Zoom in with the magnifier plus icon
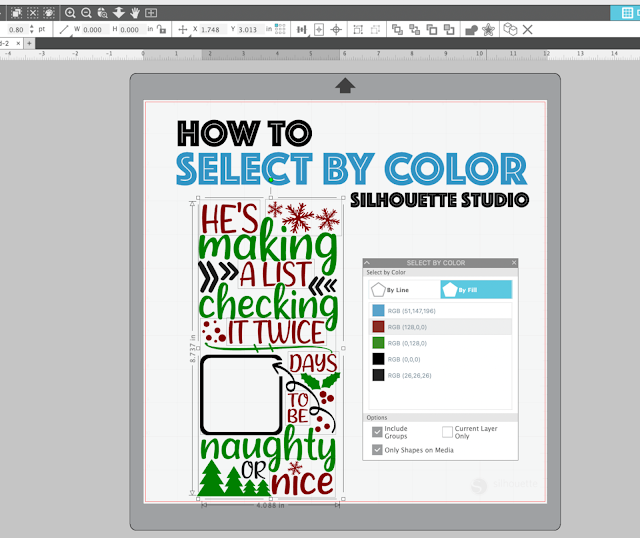This screenshot has width=640, height=538. [70, 13]
